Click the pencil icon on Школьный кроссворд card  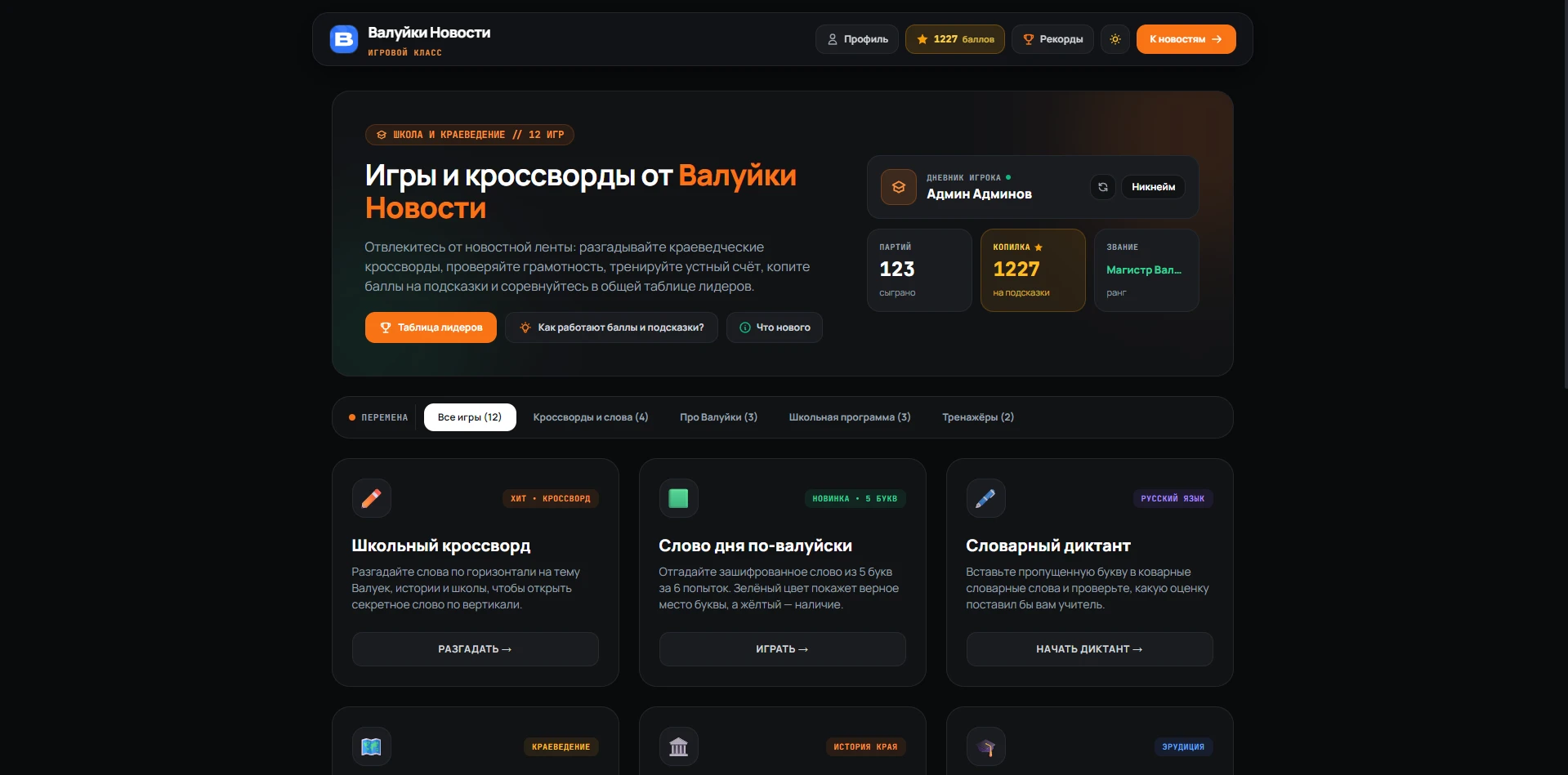pyautogui.click(x=372, y=498)
